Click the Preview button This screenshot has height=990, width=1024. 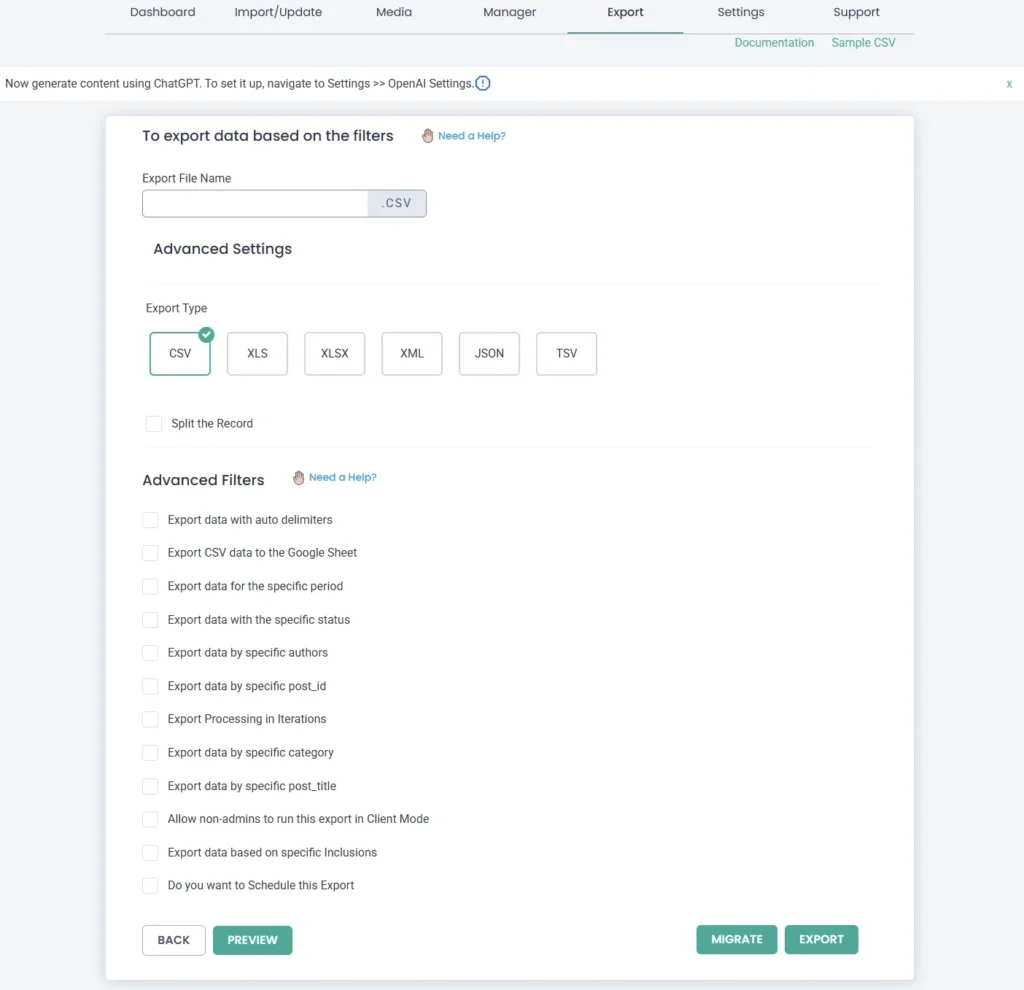[252, 940]
